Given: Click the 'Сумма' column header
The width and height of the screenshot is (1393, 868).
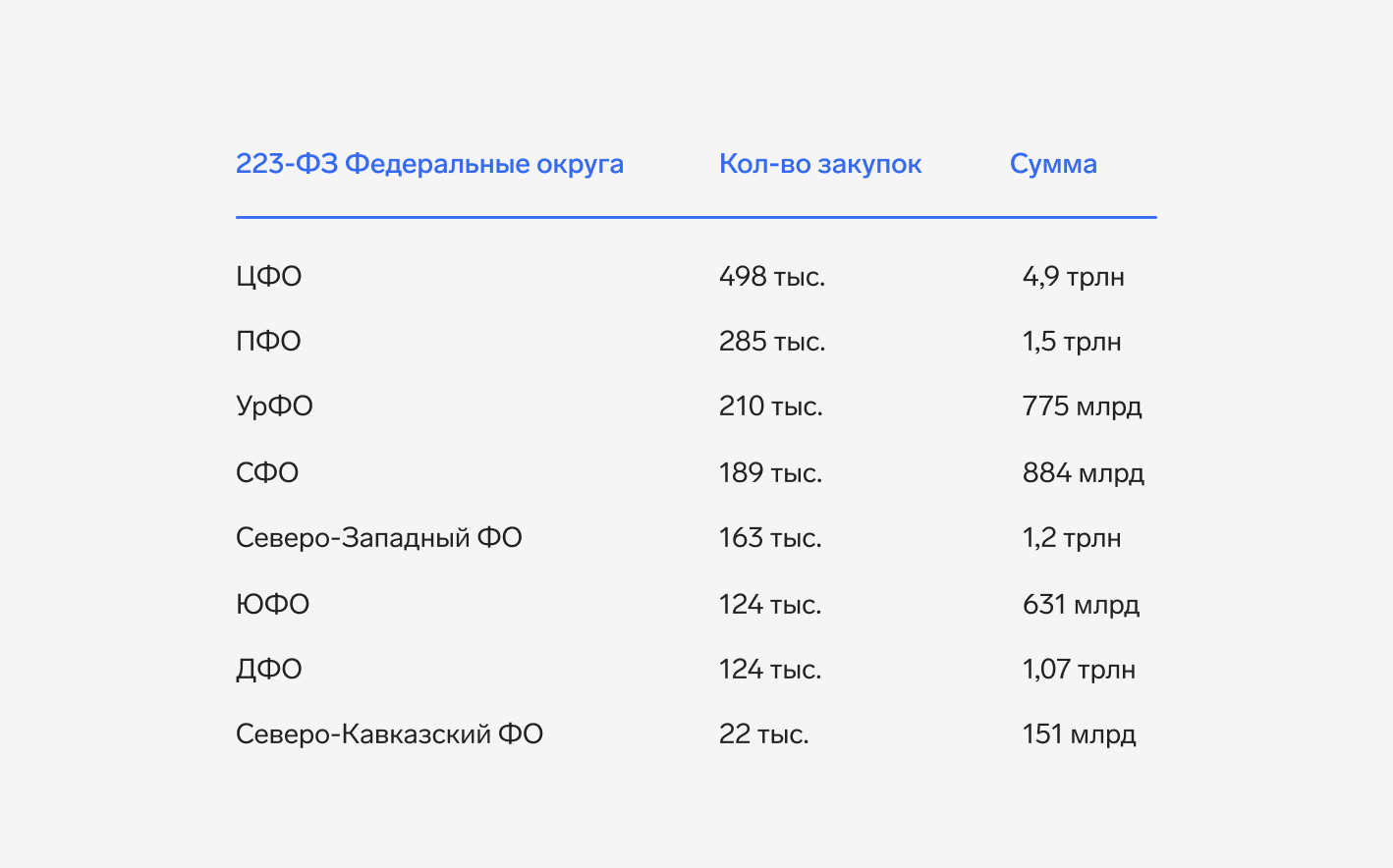Looking at the screenshot, I should (1053, 164).
